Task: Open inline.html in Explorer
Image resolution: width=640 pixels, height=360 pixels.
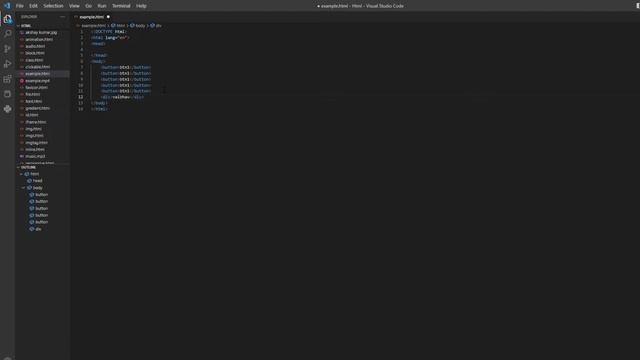Action: (x=35, y=149)
